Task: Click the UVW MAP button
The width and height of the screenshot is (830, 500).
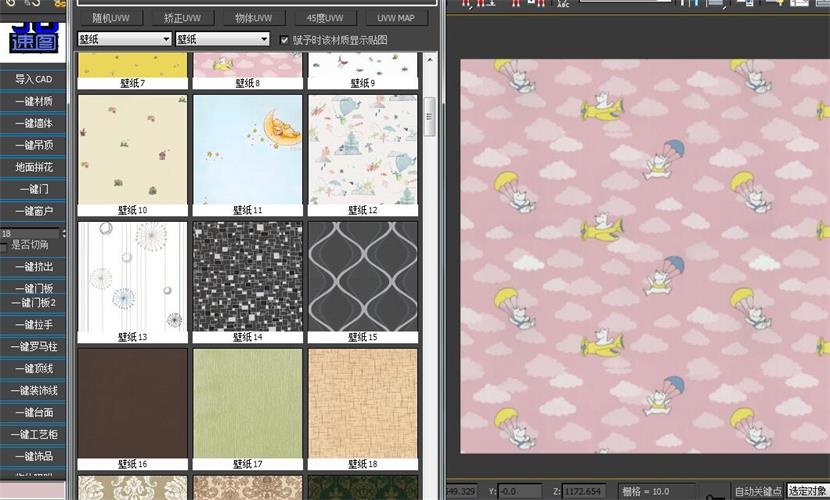Action: [396, 18]
